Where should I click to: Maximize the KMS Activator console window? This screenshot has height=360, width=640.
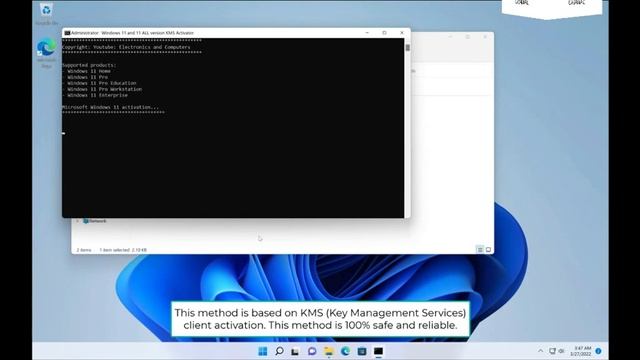[x=384, y=33]
